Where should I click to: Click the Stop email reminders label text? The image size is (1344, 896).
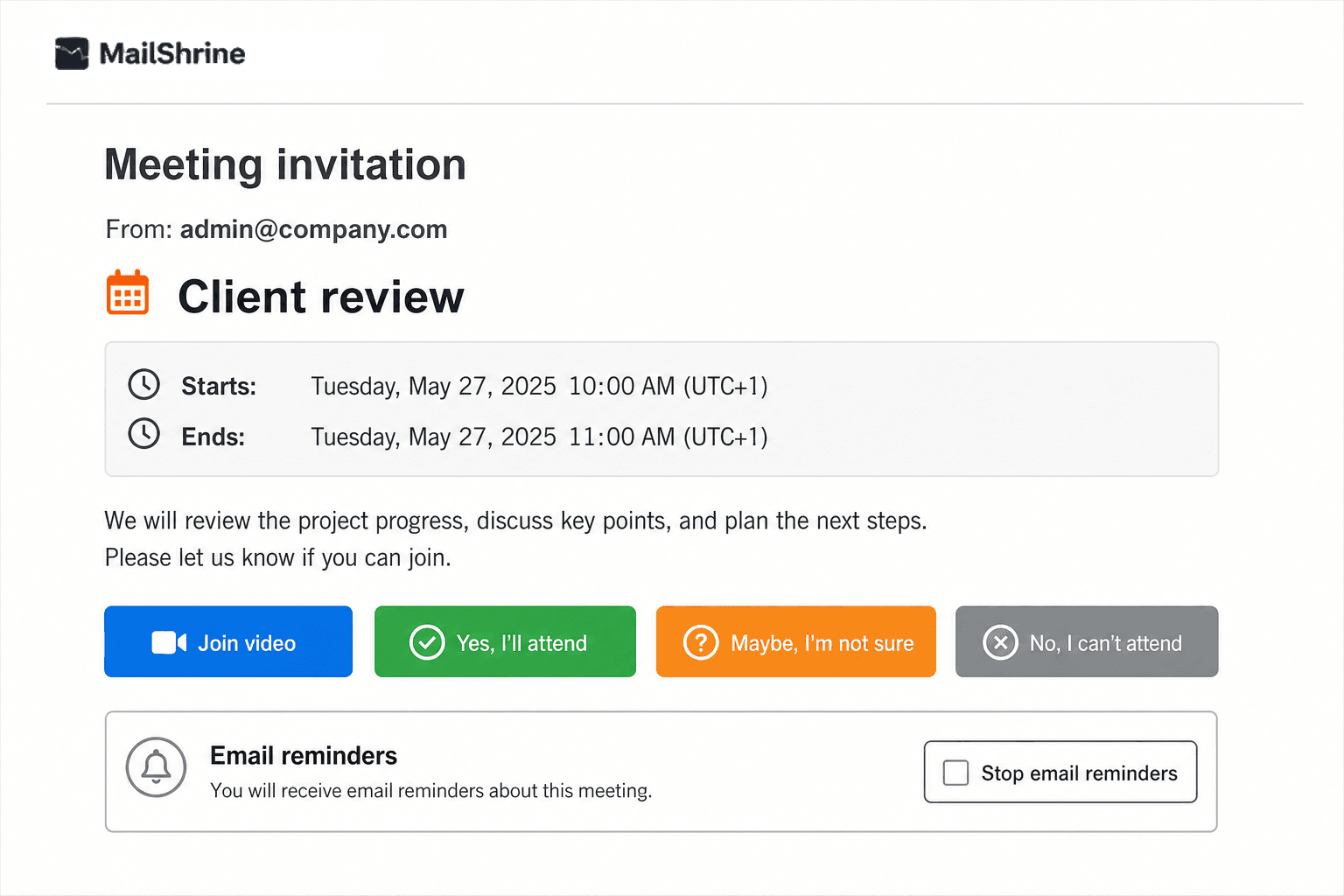(x=1080, y=773)
